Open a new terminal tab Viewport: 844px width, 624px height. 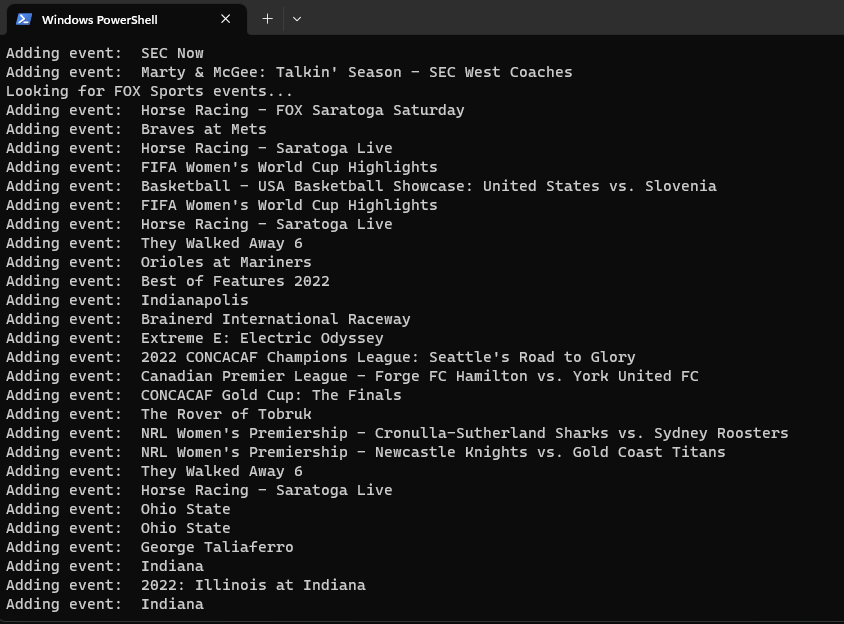pyautogui.click(x=267, y=19)
